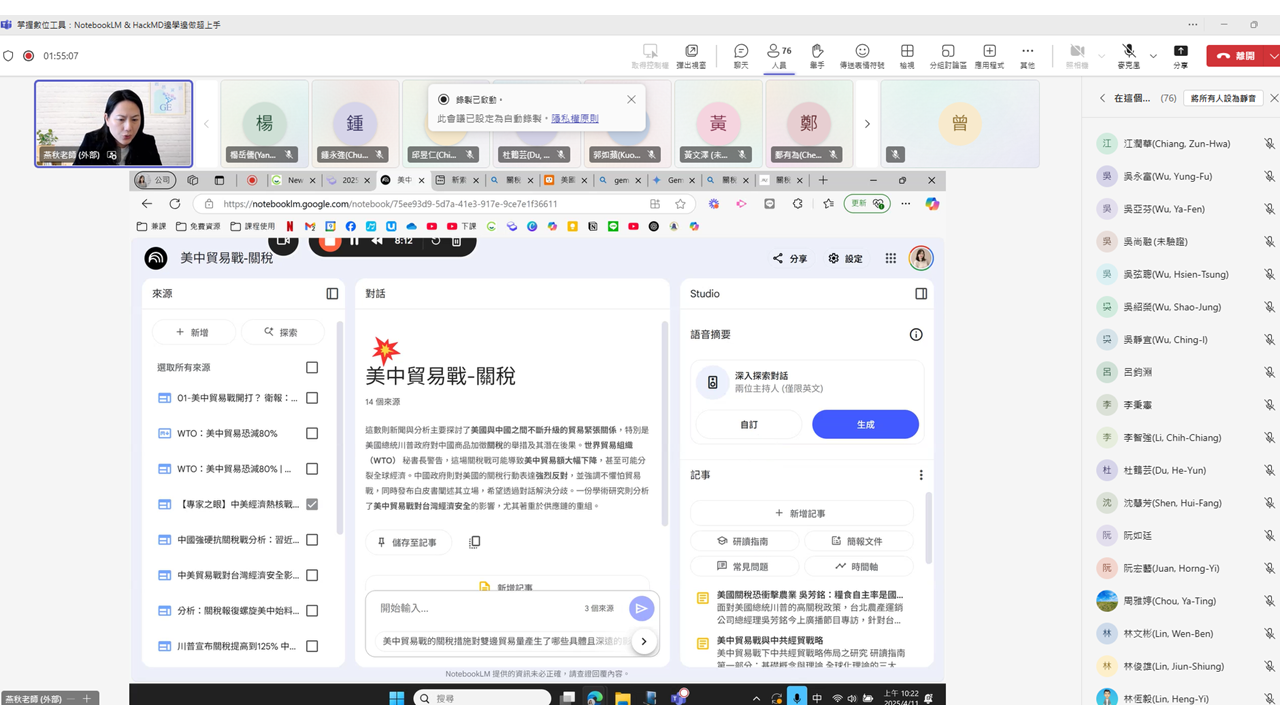The width and height of the screenshot is (1280, 720).
Task: Check the WTO：美中貿易恐減80% source checkbox
Action: click(312, 434)
